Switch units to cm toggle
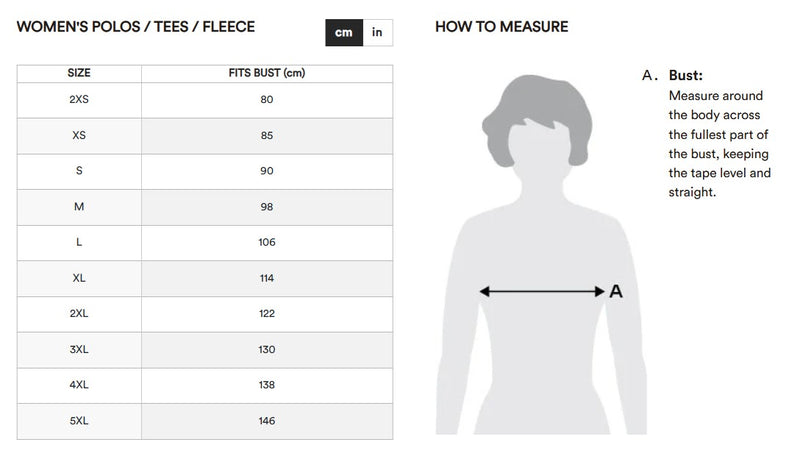 tap(344, 33)
